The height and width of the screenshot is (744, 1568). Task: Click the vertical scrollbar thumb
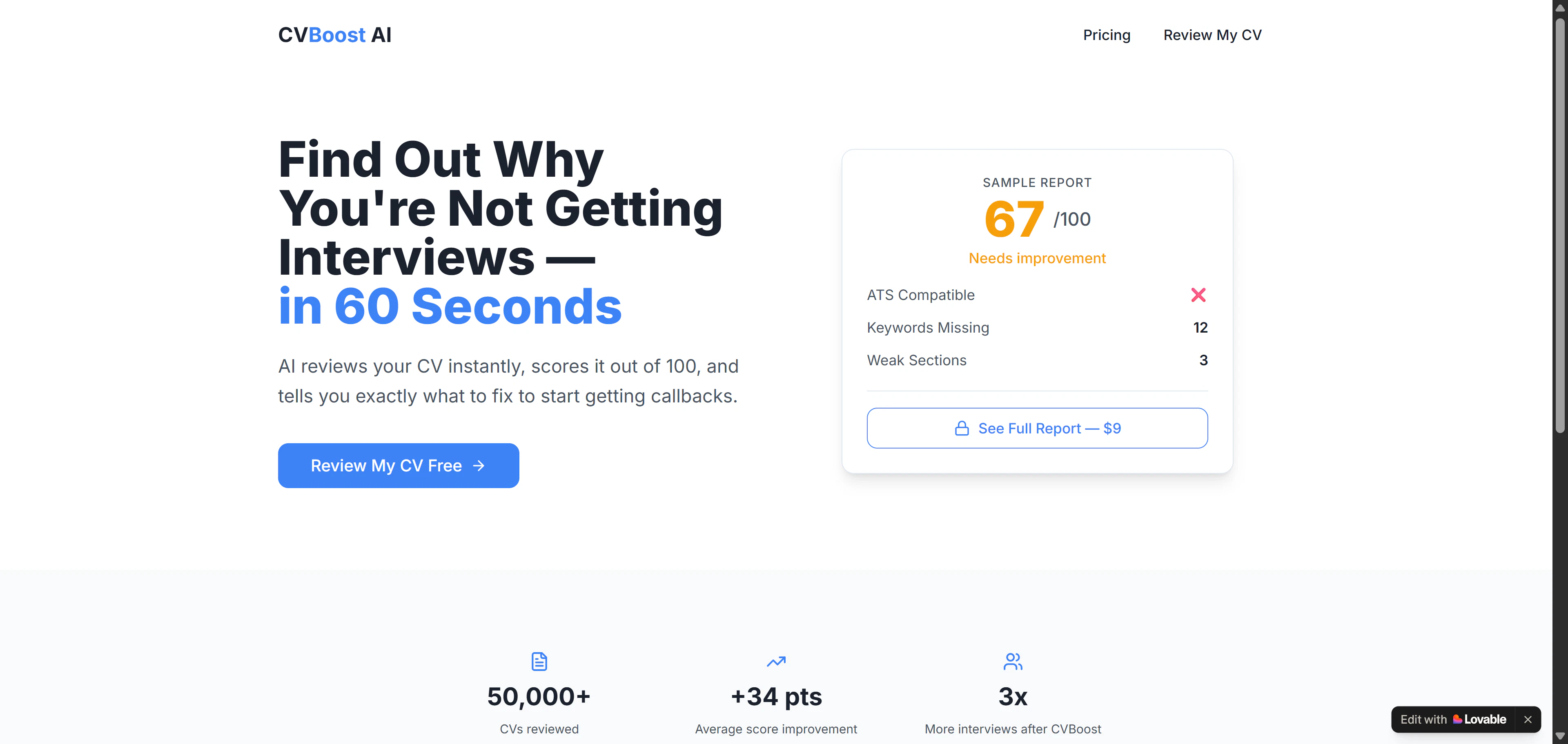click(1559, 225)
